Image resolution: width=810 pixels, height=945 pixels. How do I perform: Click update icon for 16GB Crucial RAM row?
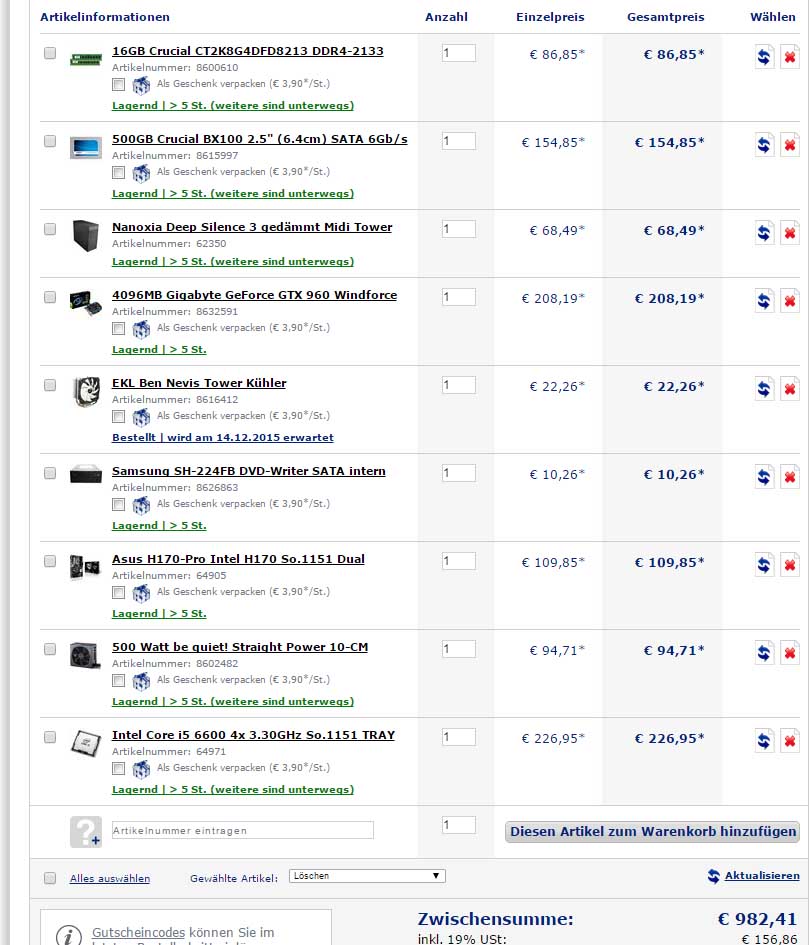(x=764, y=57)
